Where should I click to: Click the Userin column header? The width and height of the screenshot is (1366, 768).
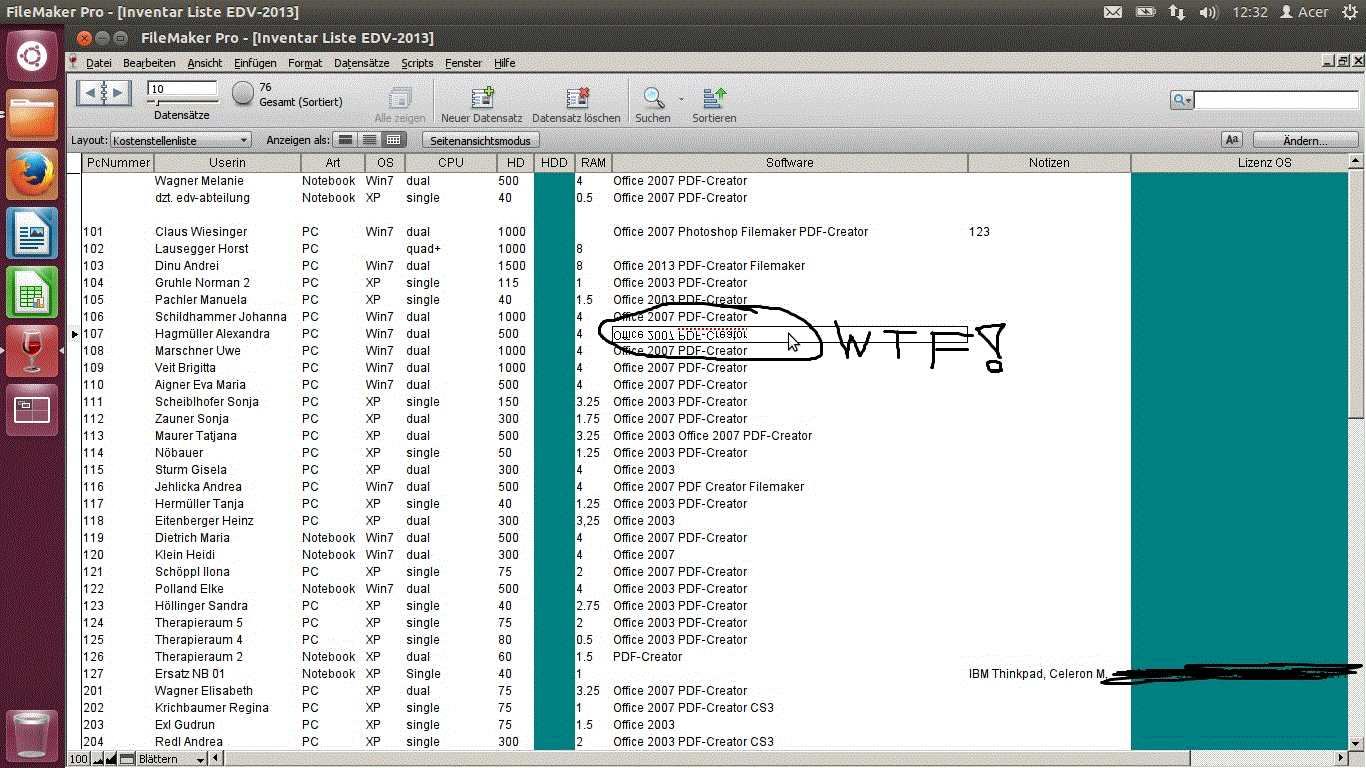coord(227,163)
